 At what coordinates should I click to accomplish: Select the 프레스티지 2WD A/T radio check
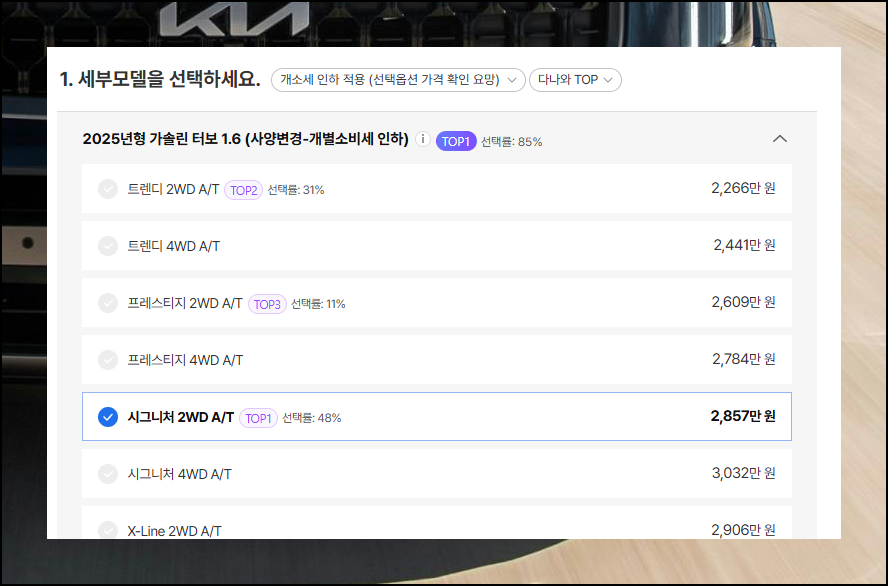pyautogui.click(x=108, y=303)
